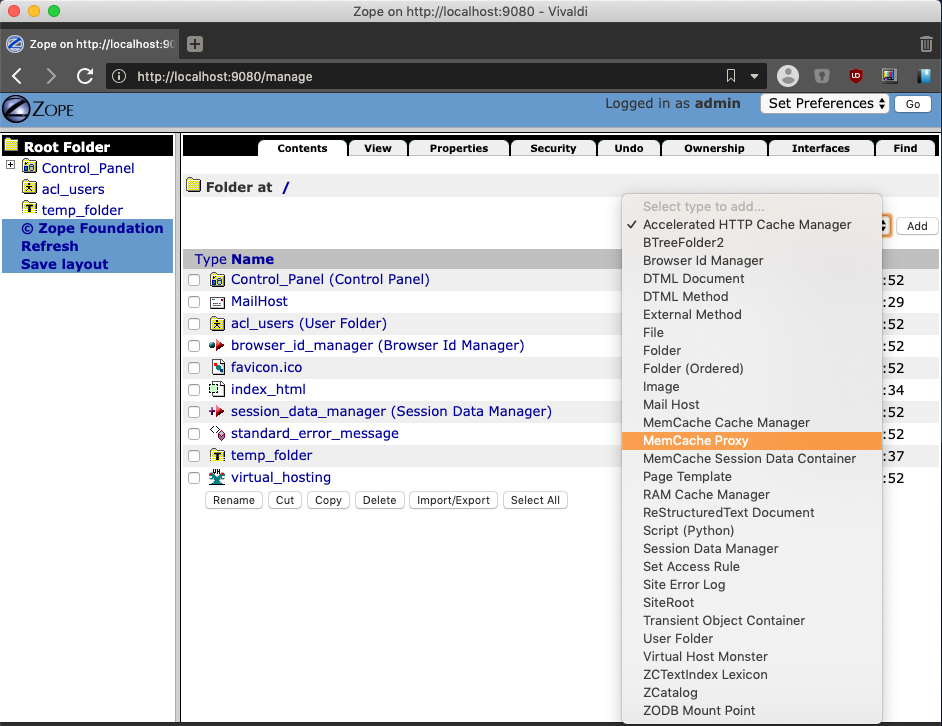The height and width of the screenshot is (726, 942).
Task: Open the Ownership tab
Action: coord(714,148)
